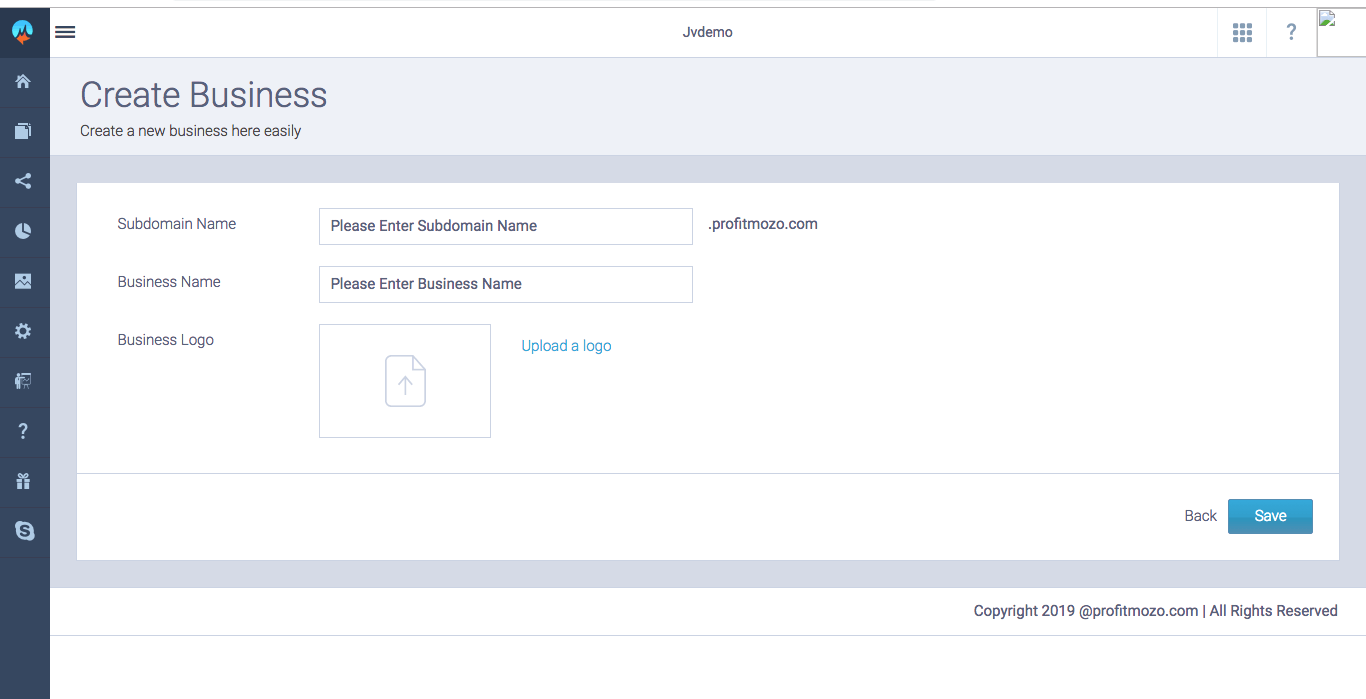Open the image gallery sidebar icon
1366x699 pixels.
tap(23, 281)
